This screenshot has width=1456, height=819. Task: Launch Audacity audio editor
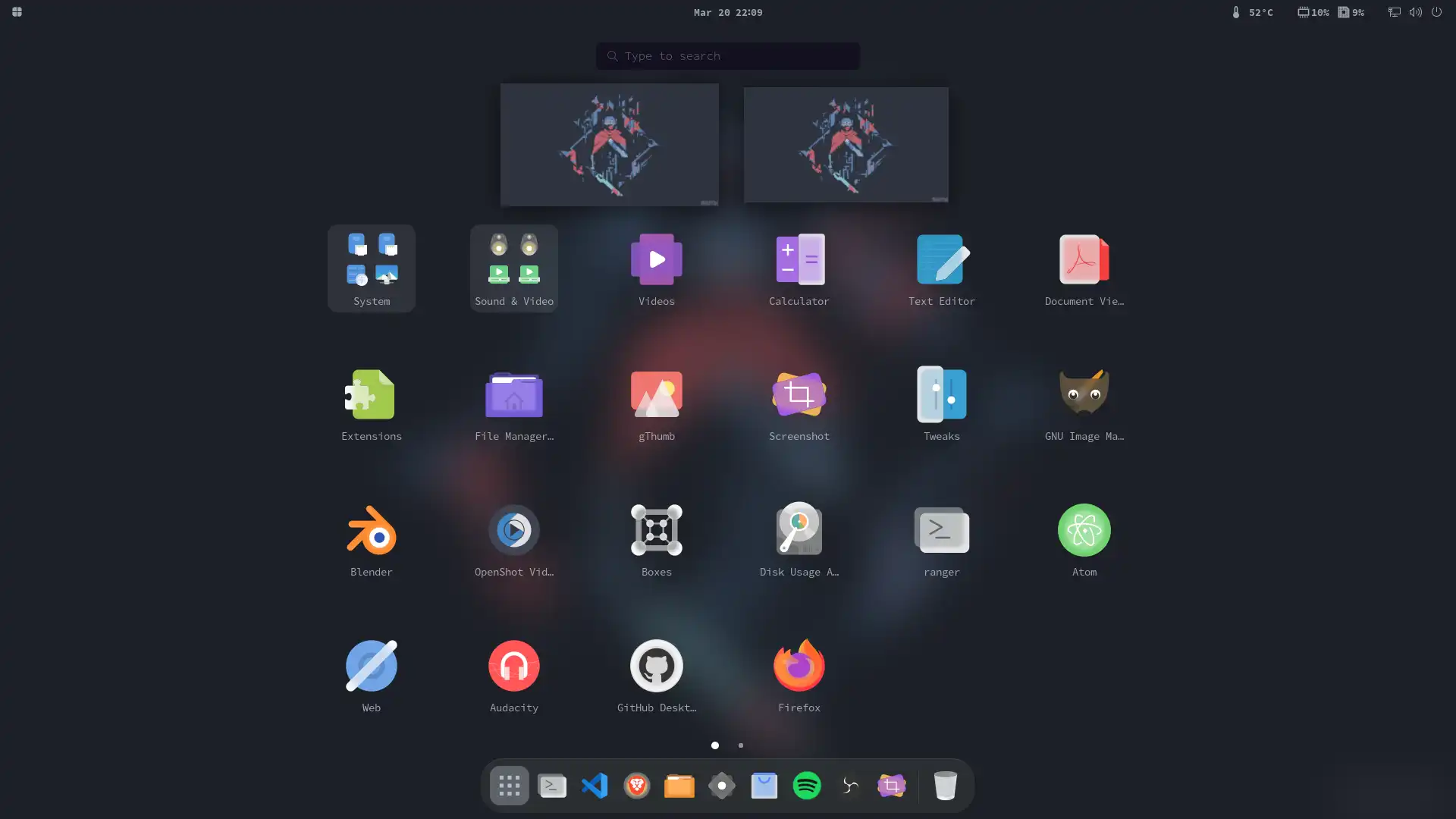point(513,665)
